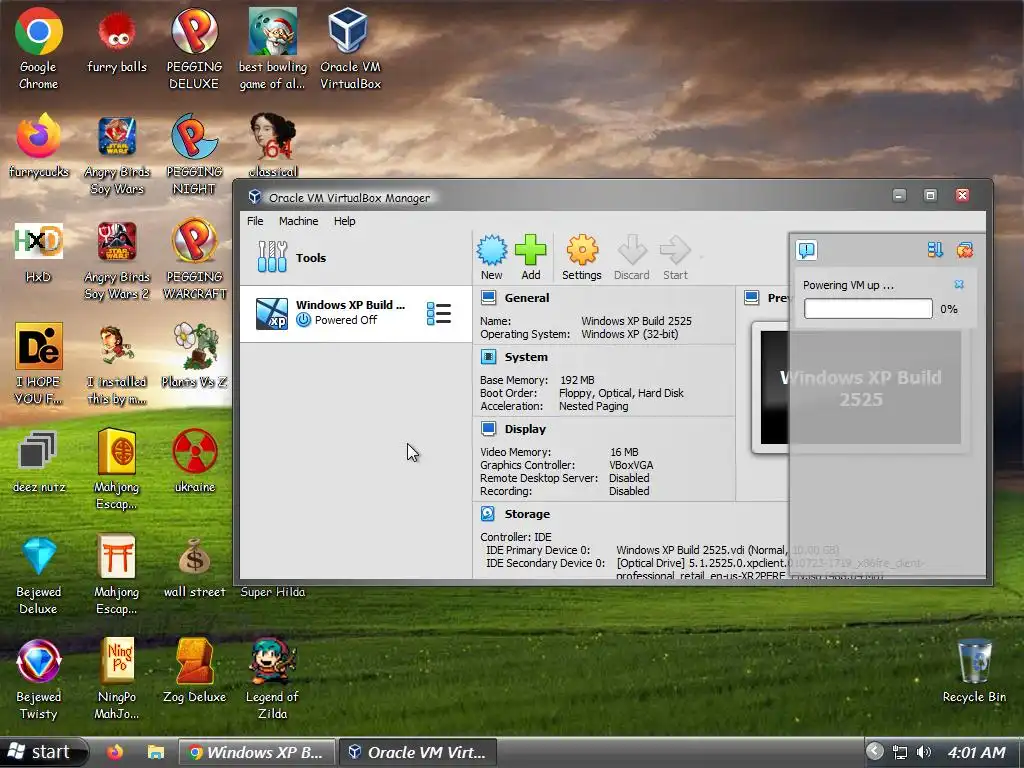Select the Bejeweled Twisty desktop icon
The width and height of the screenshot is (1024, 768).
tap(38, 680)
